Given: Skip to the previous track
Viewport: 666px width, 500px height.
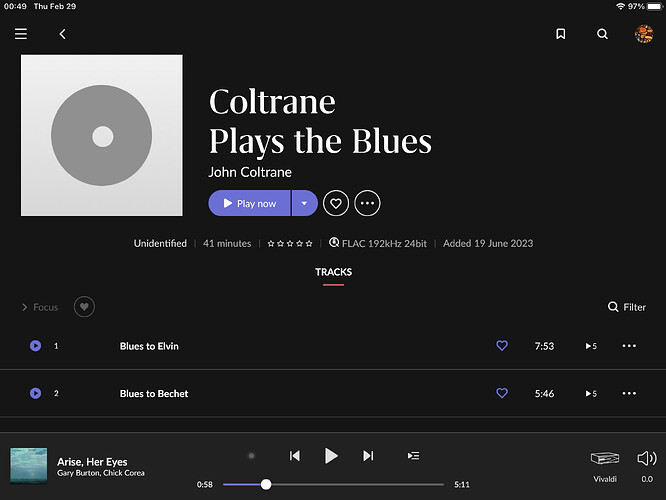Looking at the screenshot, I should tap(295, 456).
